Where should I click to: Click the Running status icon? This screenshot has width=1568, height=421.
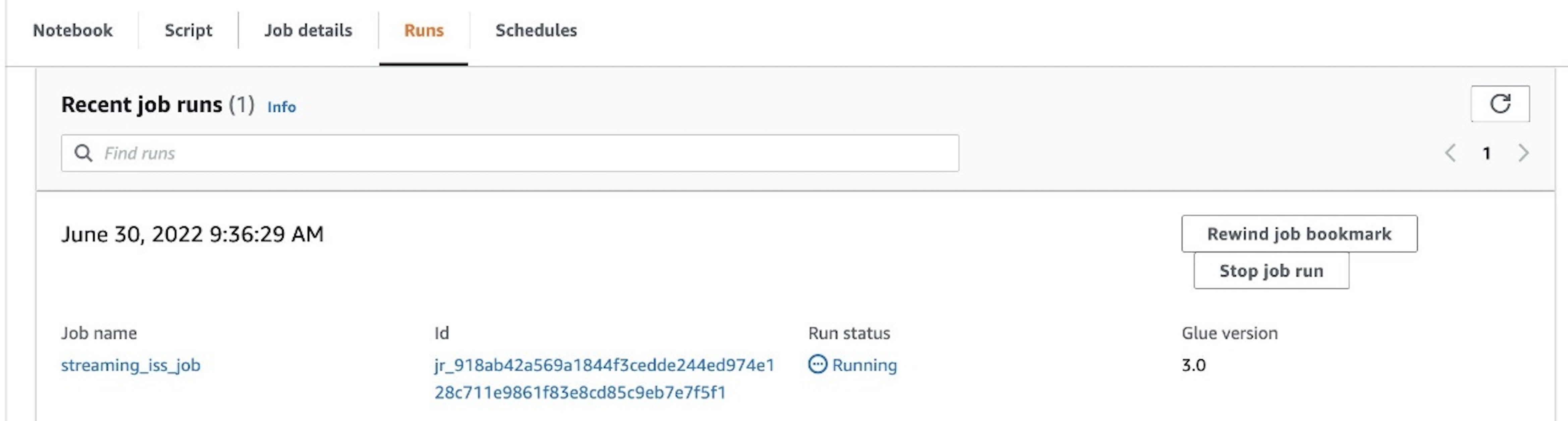(x=818, y=364)
